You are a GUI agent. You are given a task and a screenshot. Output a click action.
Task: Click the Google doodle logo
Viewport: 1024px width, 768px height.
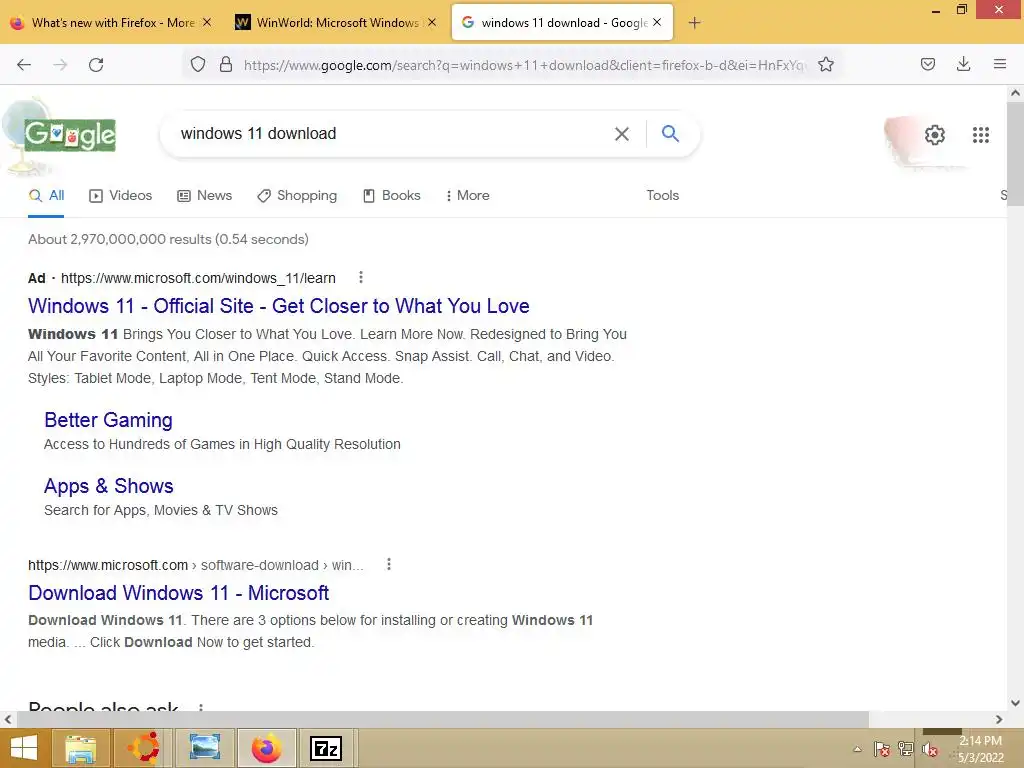coord(70,135)
